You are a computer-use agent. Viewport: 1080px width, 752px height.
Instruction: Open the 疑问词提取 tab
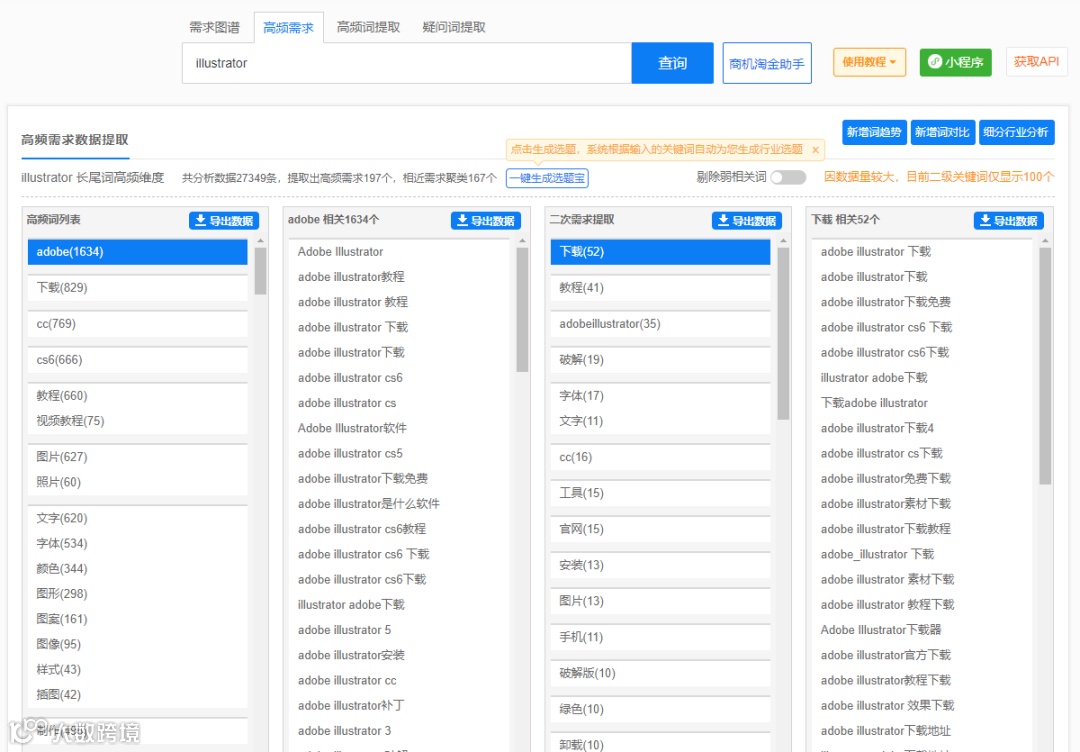pos(453,28)
